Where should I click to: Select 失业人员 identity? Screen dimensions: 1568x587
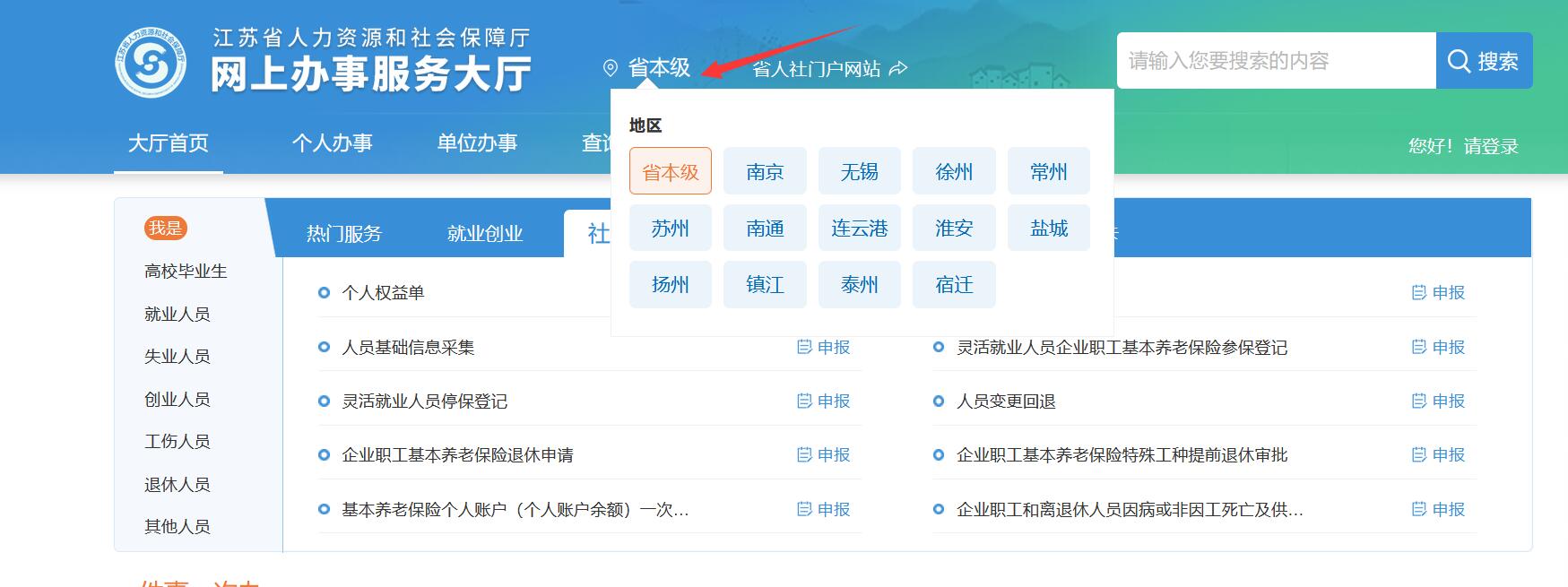pos(178,356)
